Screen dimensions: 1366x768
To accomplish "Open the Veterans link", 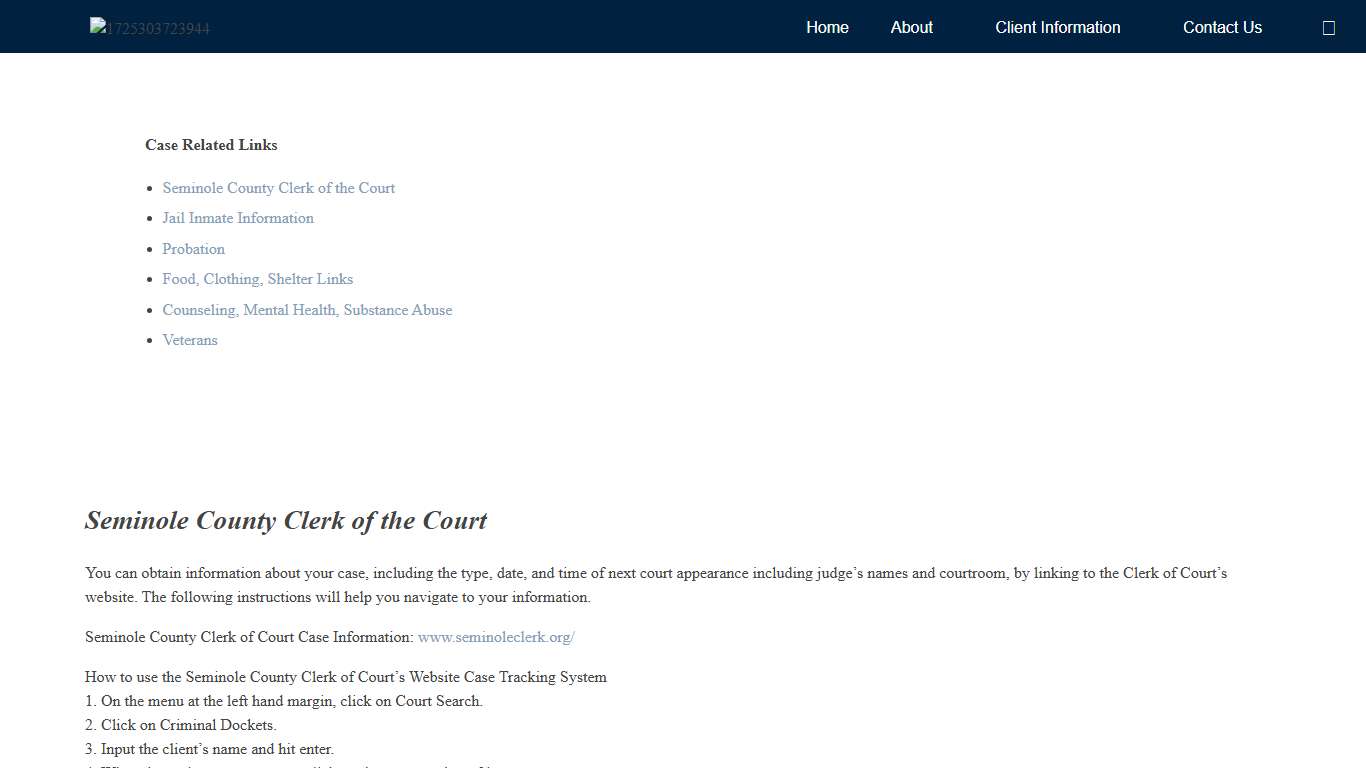I will coord(189,340).
